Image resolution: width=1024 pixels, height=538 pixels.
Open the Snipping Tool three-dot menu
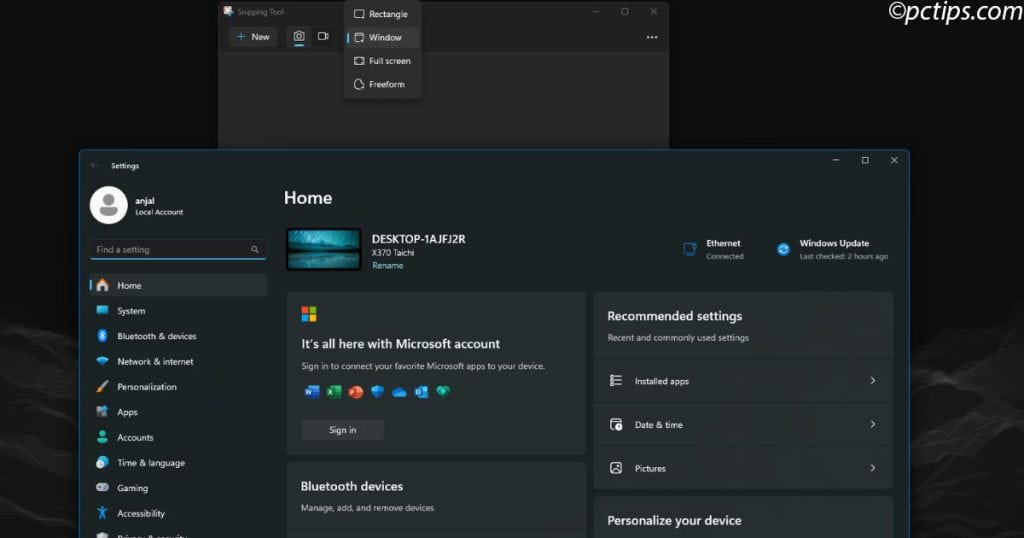[x=652, y=37]
